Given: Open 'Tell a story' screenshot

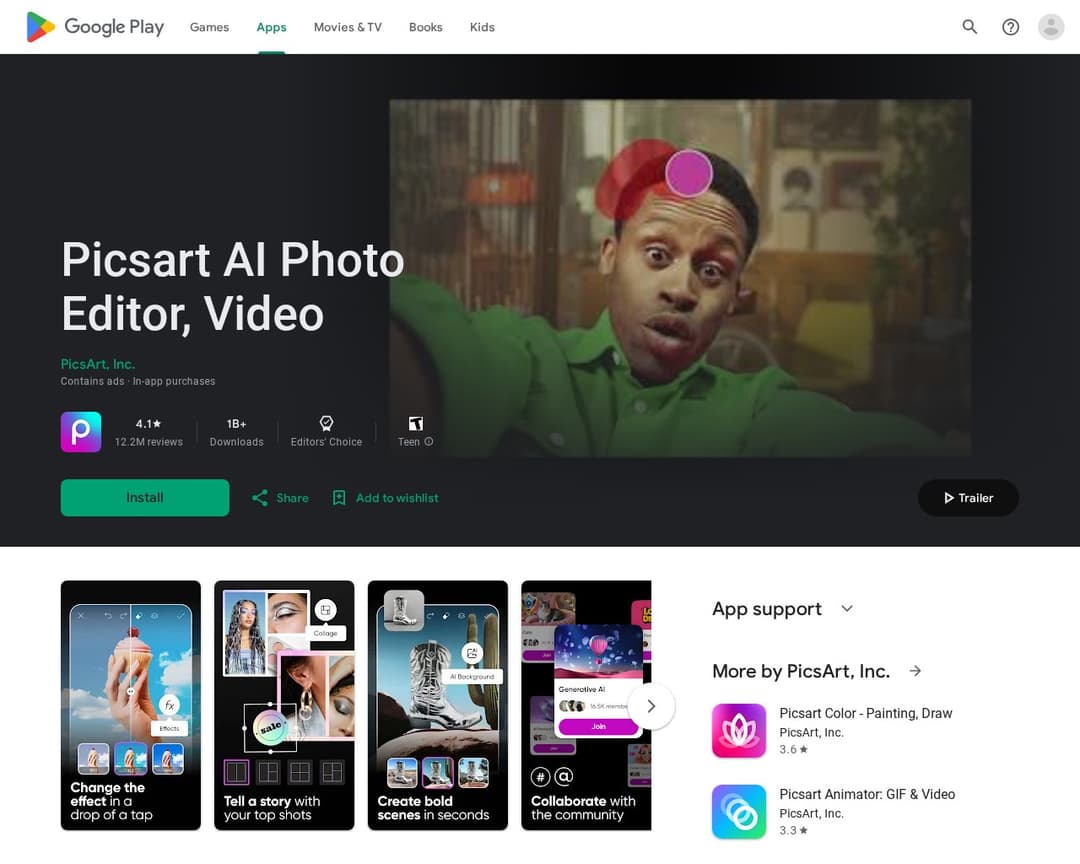Looking at the screenshot, I should point(284,705).
